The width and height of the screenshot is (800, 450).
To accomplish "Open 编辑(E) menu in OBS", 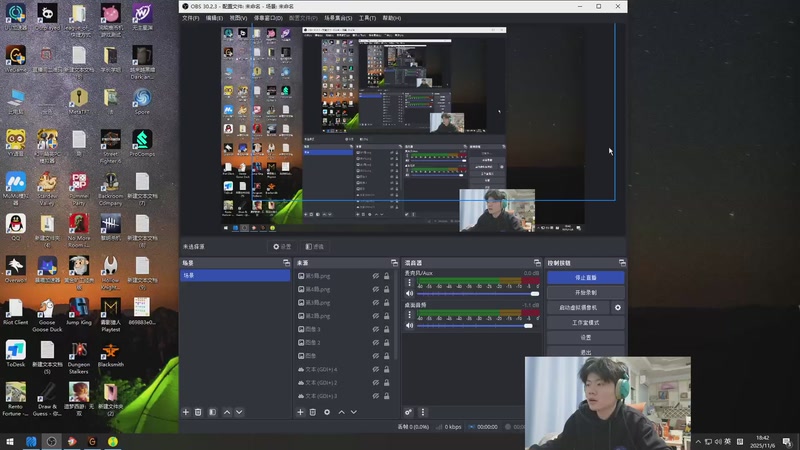I will coord(214,18).
